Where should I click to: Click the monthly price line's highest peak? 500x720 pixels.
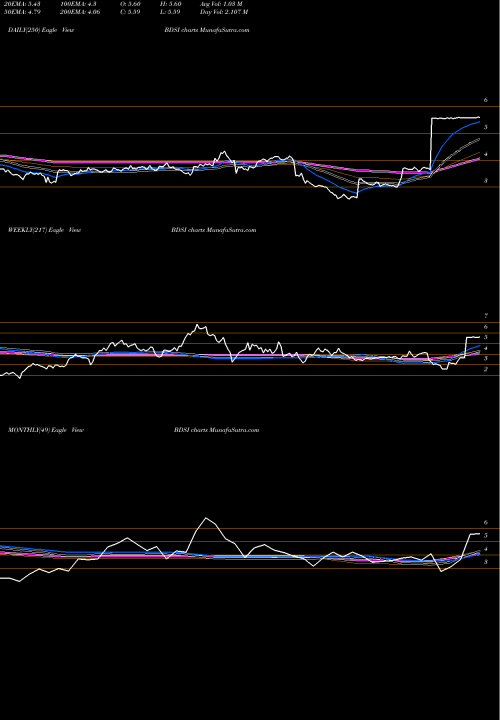coord(206,518)
